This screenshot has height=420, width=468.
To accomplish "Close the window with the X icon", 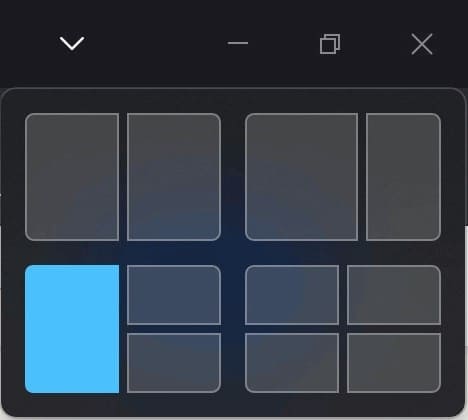I will pyautogui.click(x=422, y=44).
